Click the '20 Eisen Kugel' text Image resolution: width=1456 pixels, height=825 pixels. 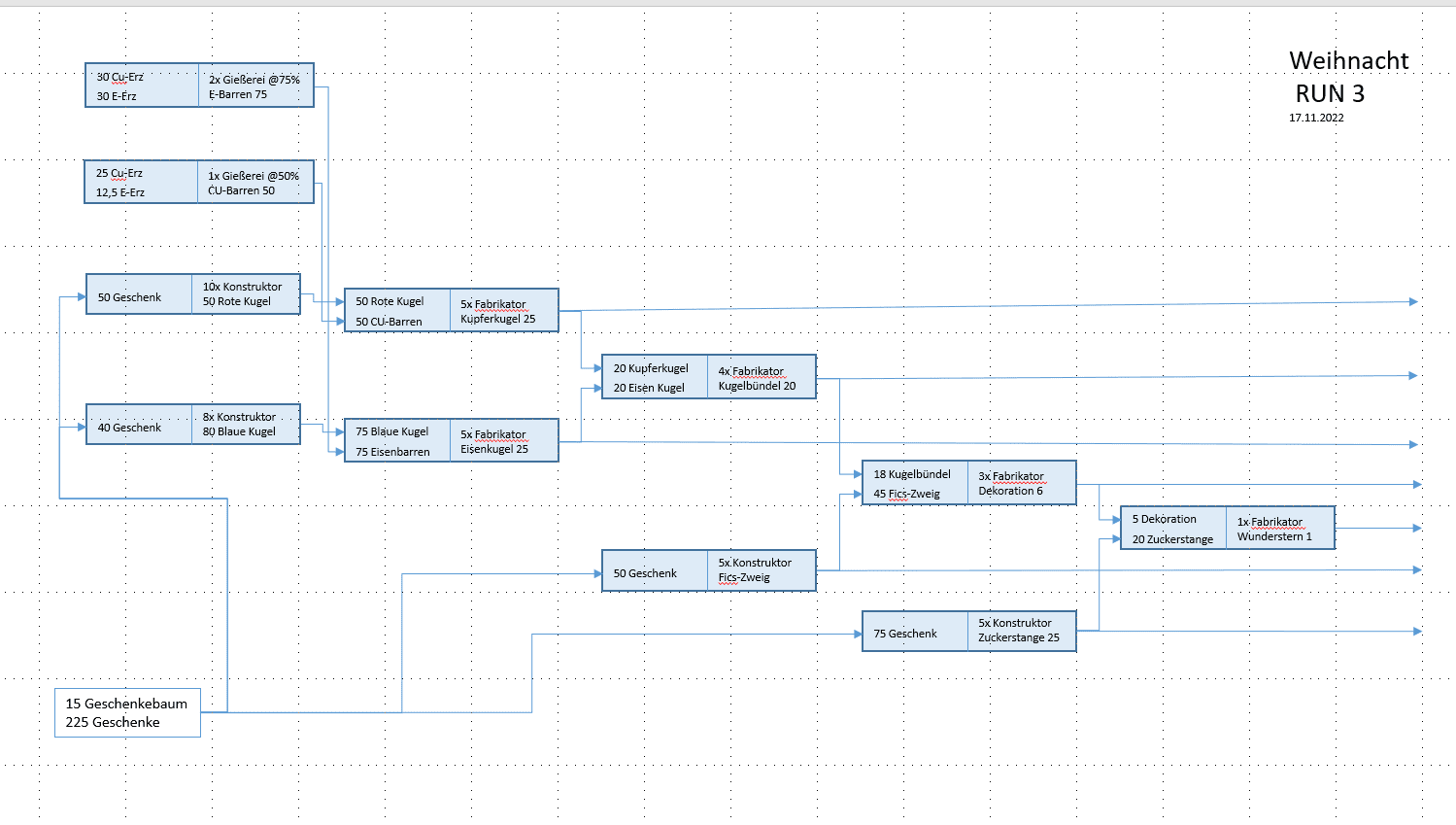[649, 388]
